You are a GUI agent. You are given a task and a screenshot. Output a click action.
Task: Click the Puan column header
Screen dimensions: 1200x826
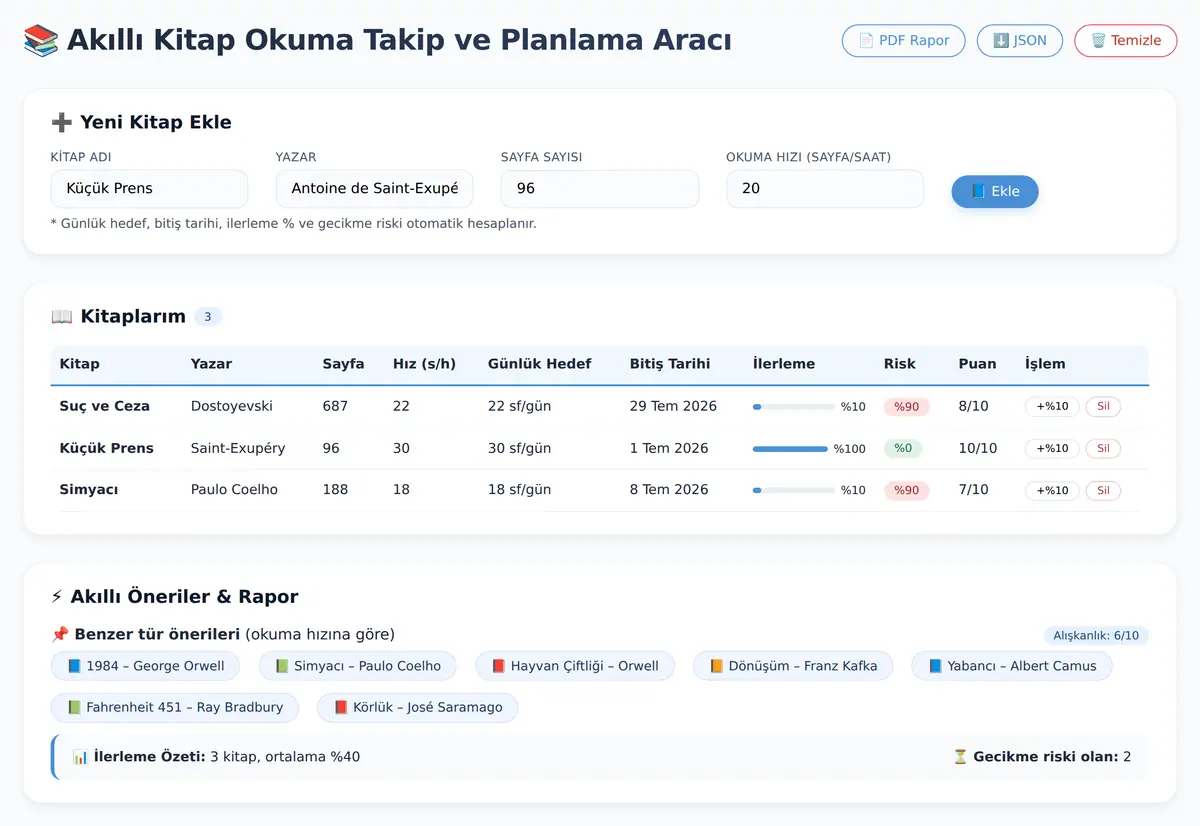pyautogui.click(x=977, y=364)
